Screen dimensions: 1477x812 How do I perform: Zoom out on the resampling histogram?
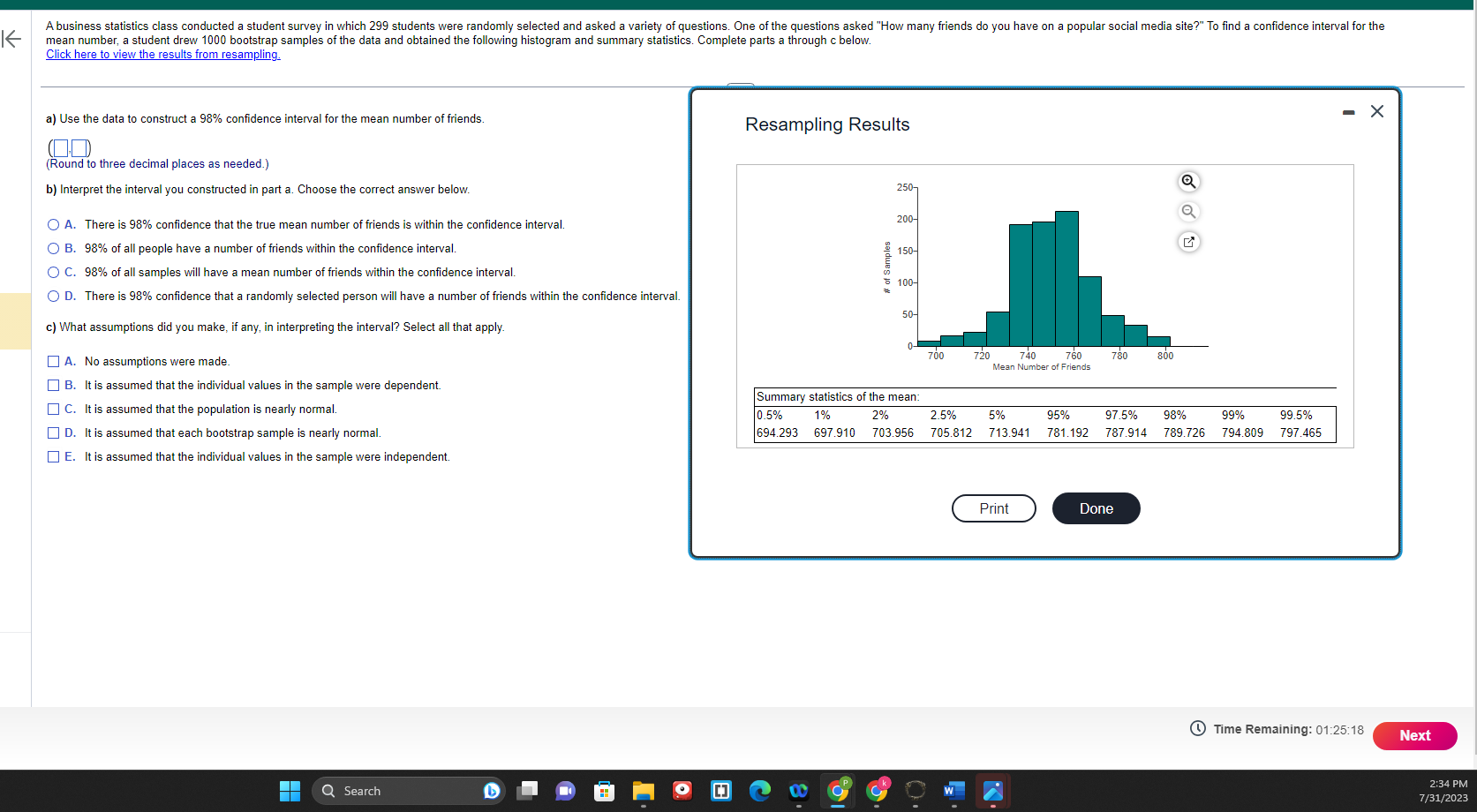(x=1187, y=211)
